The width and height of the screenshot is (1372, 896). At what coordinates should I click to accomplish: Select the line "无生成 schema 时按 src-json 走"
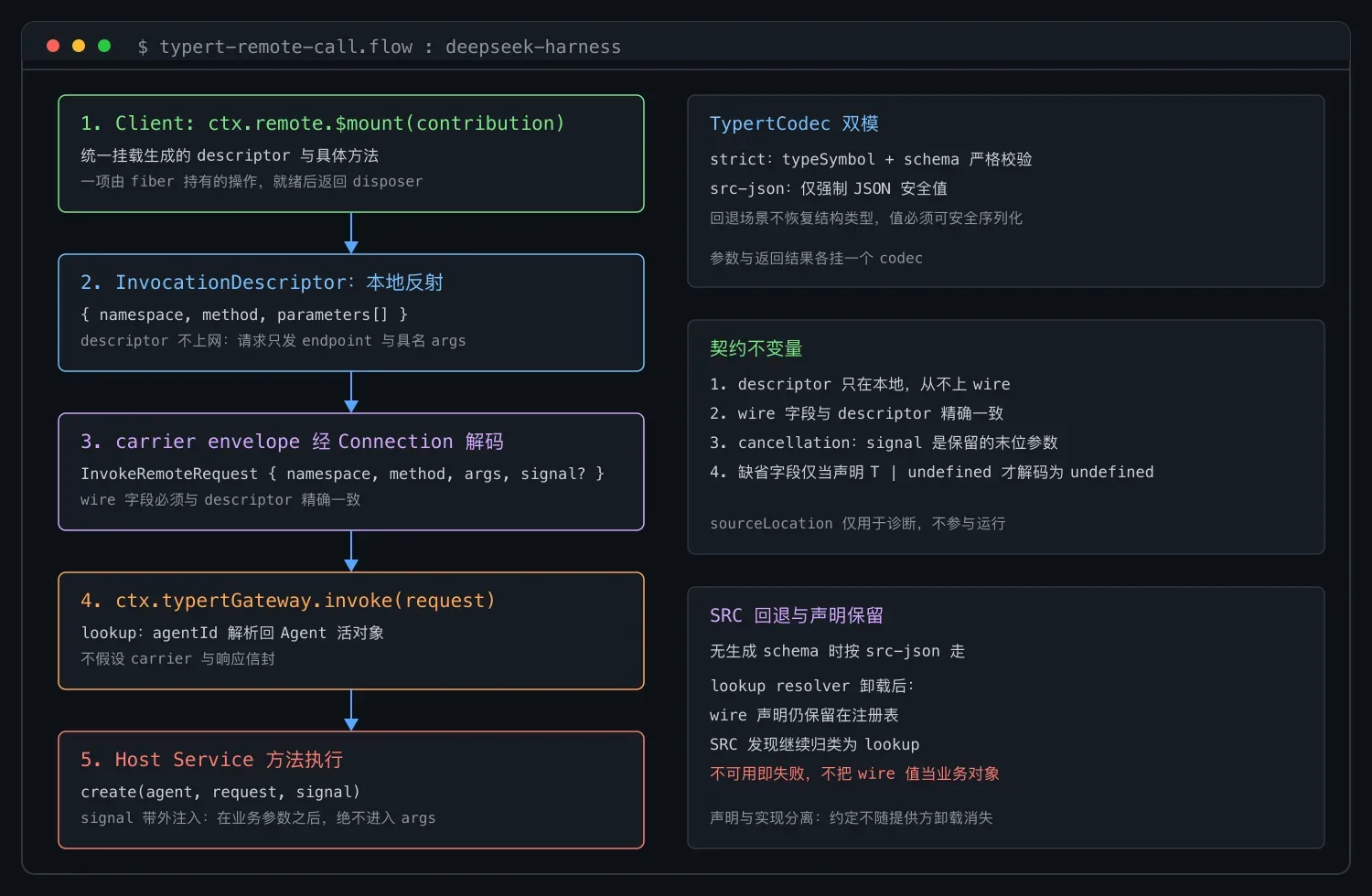point(838,651)
